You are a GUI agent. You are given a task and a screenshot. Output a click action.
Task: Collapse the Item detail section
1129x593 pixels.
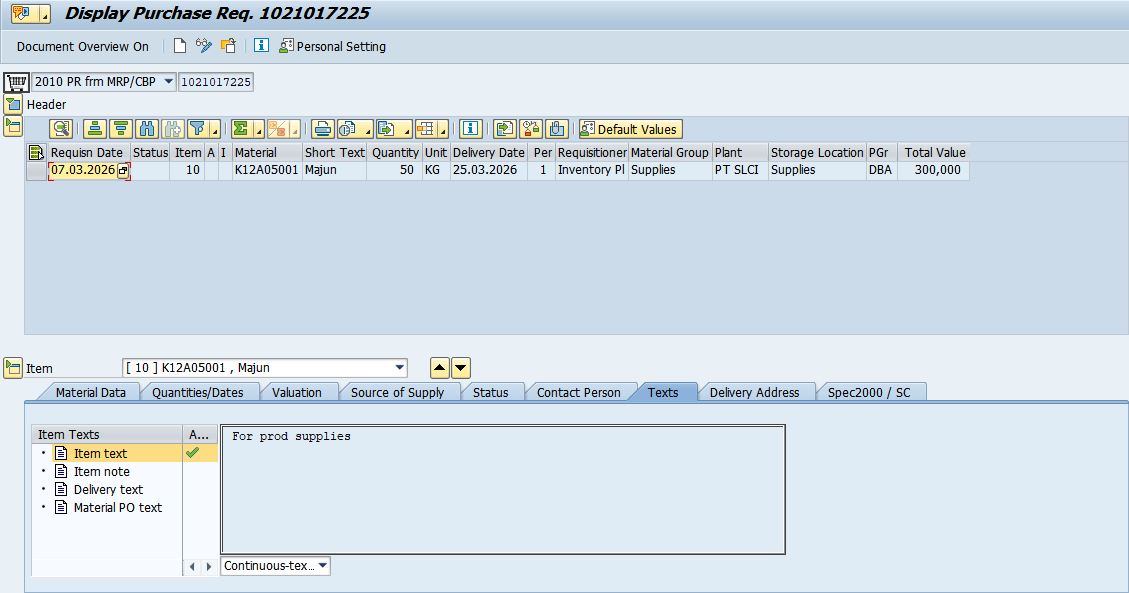13,368
